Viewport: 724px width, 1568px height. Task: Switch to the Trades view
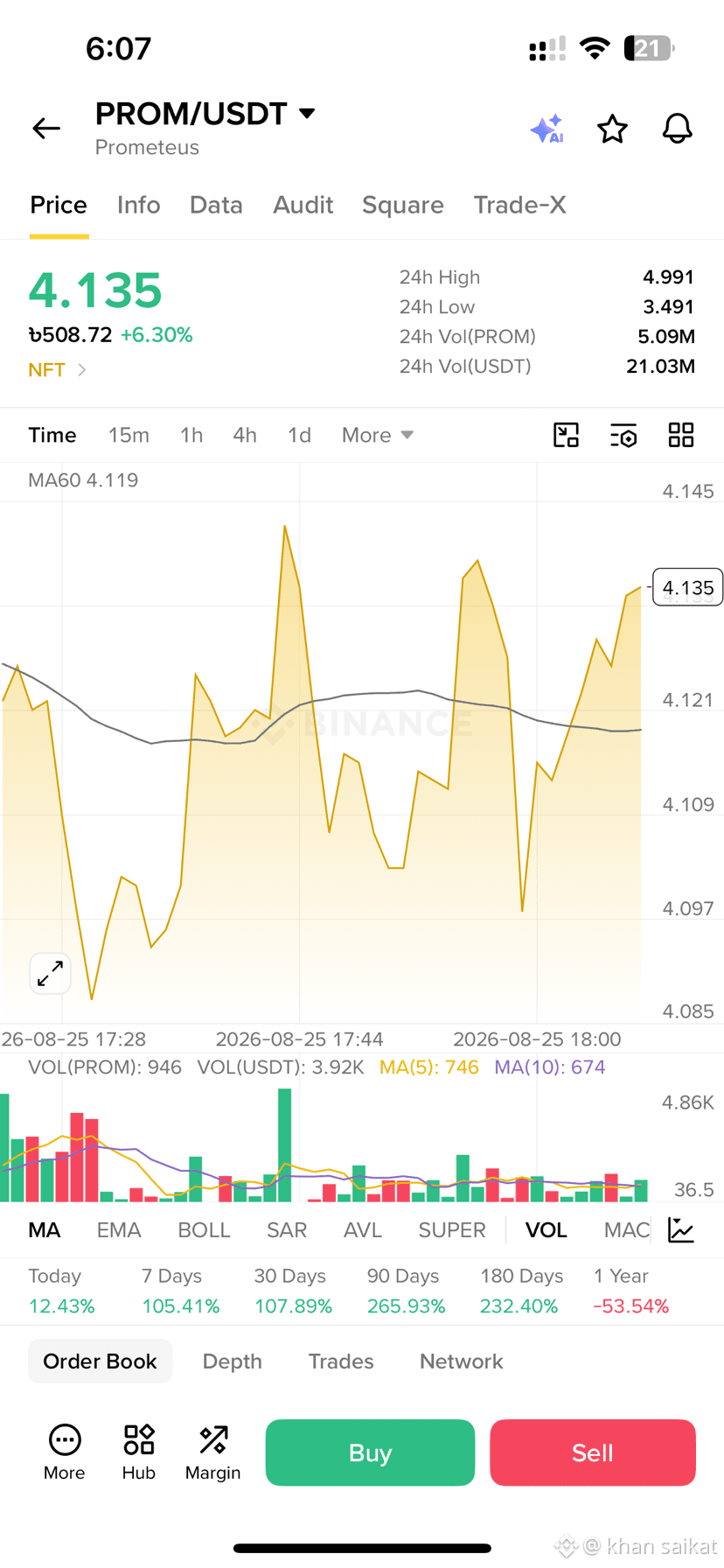tap(341, 1361)
